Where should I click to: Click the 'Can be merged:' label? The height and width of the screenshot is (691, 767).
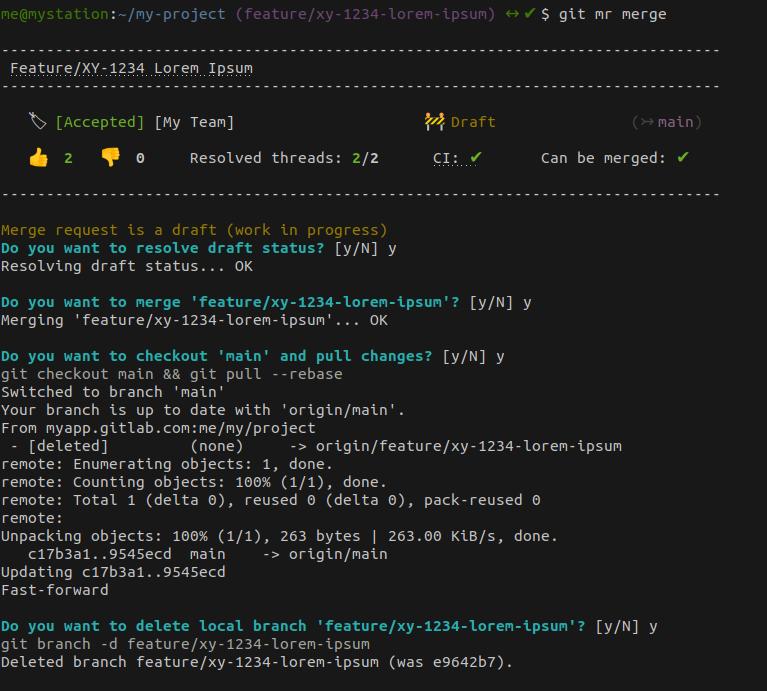click(603, 158)
